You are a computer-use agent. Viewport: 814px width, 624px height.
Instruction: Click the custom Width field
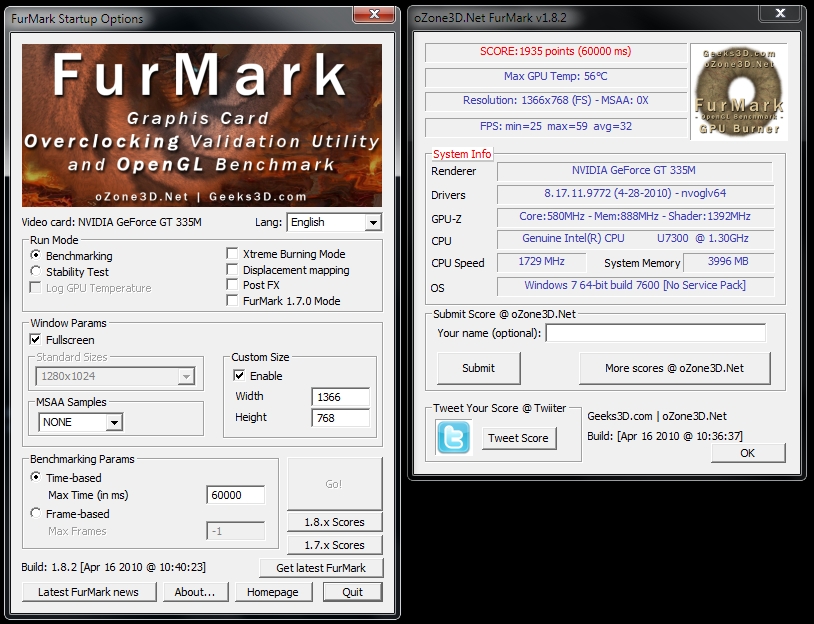pos(341,397)
